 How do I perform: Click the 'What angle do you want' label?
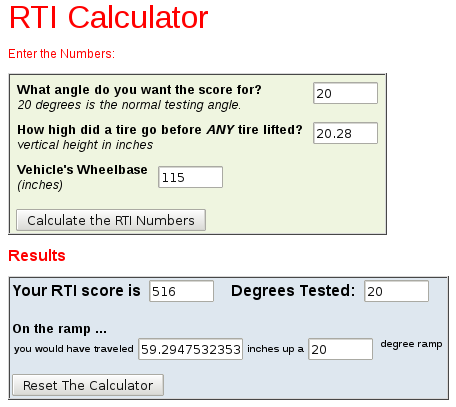click(x=139, y=90)
